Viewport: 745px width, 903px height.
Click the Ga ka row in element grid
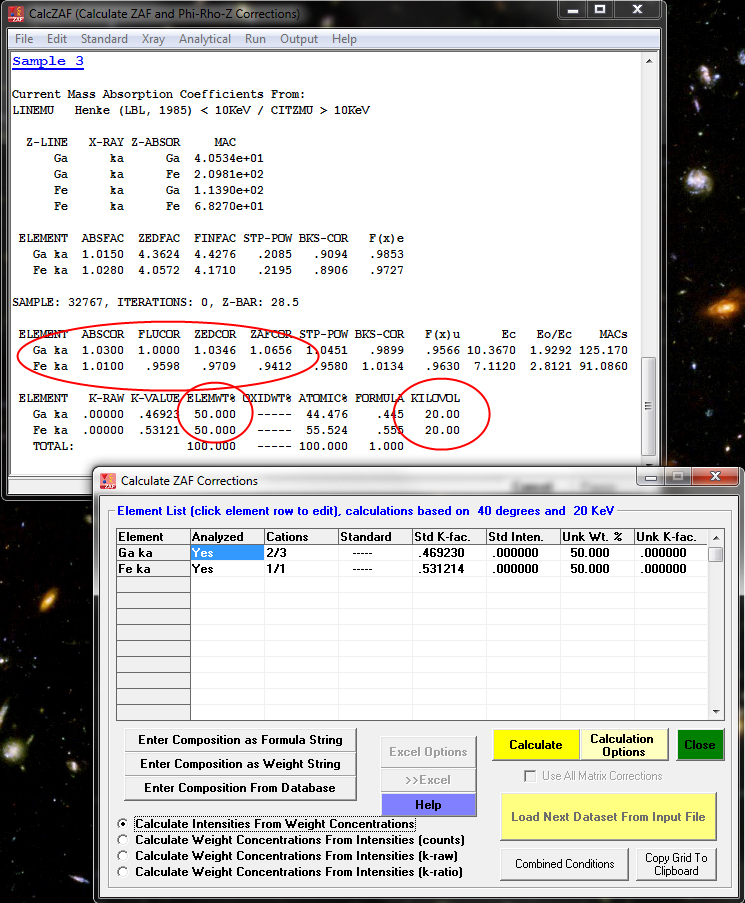153,552
